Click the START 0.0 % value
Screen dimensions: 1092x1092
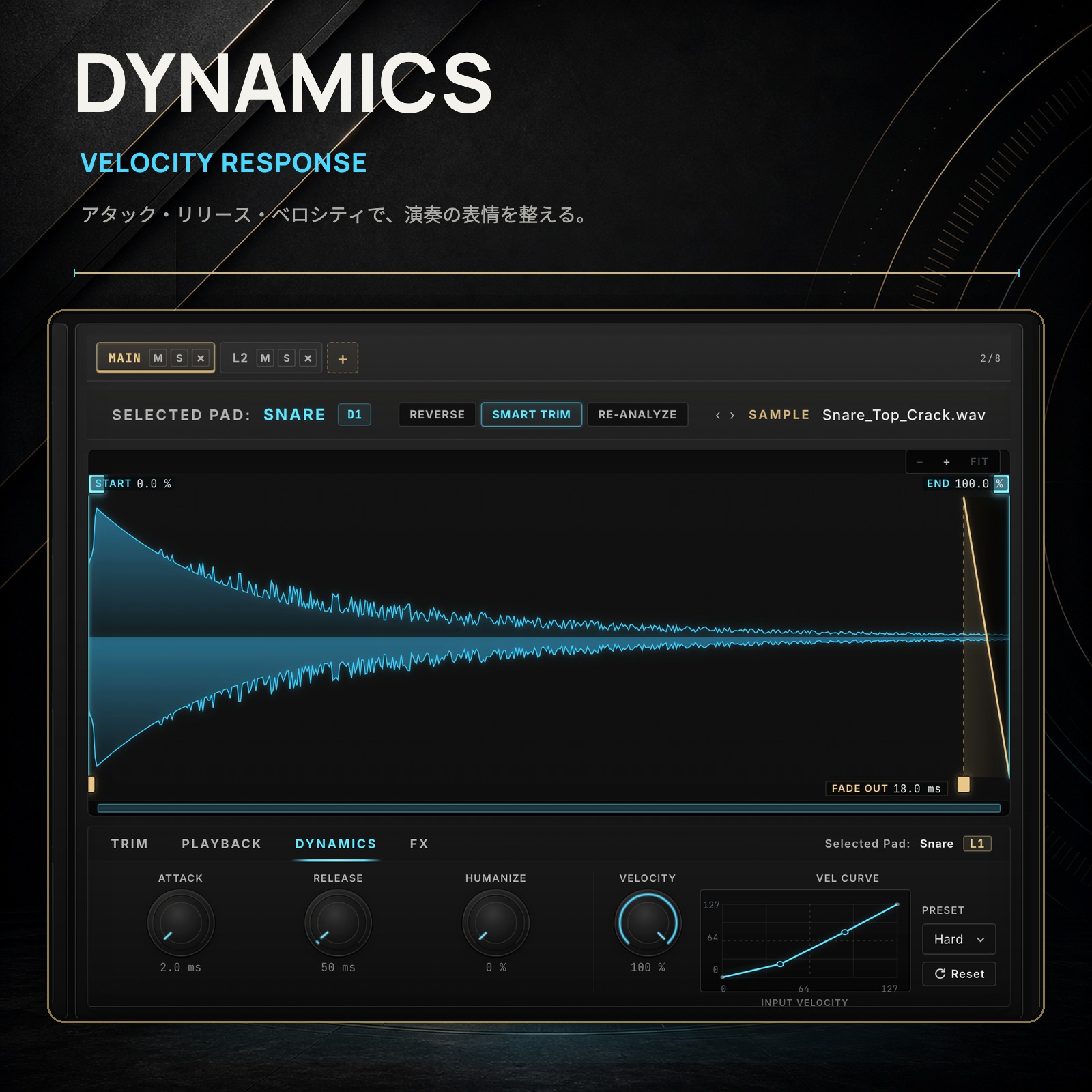[x=154, y=484]
